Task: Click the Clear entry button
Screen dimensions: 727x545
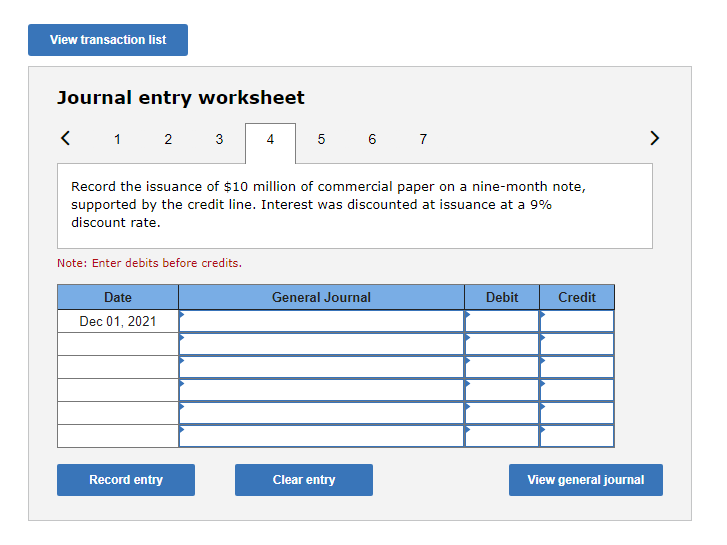Action: [304, 480]
